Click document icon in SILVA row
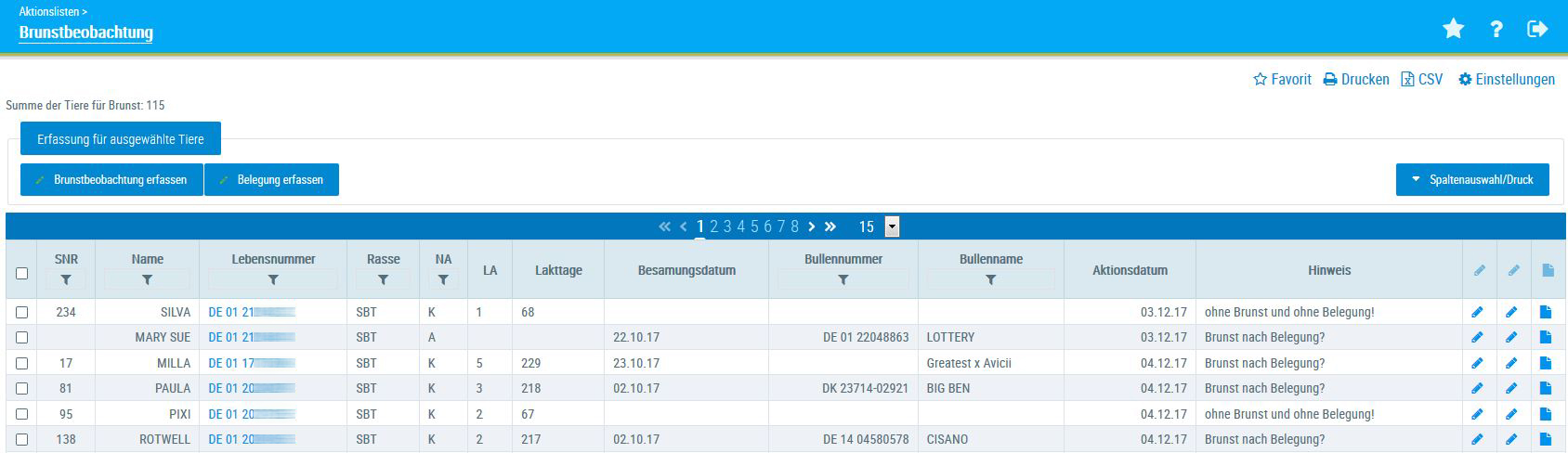Screen dimensions: 1568x453 [1546, 313]
